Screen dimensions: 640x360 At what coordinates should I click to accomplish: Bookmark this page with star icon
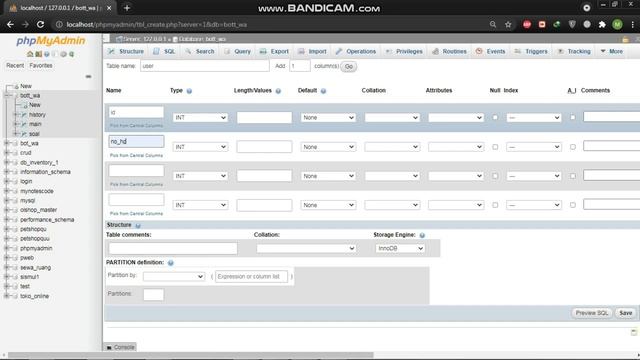tap(508, 24)
